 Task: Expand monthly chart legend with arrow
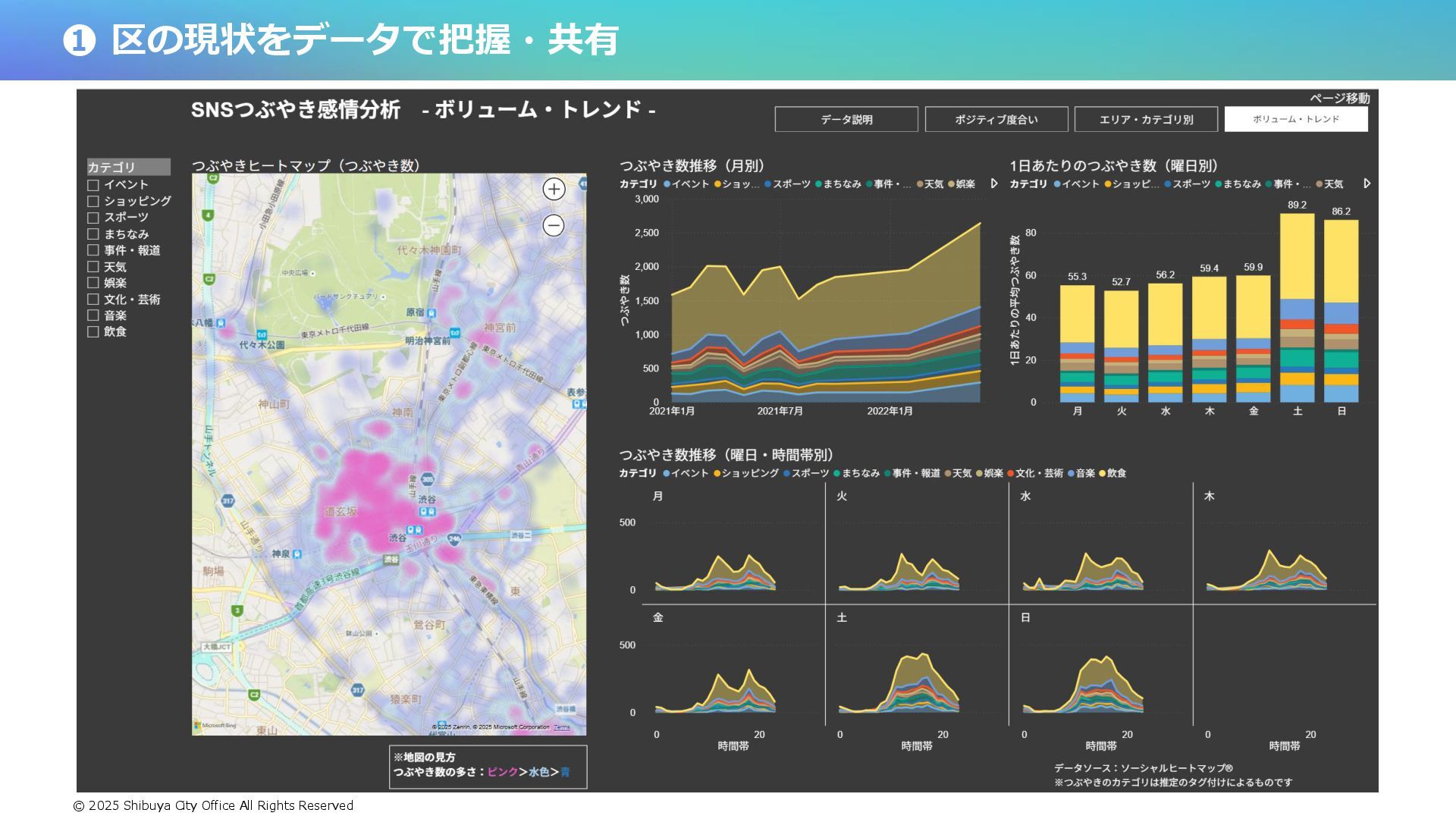click(994, 184)
